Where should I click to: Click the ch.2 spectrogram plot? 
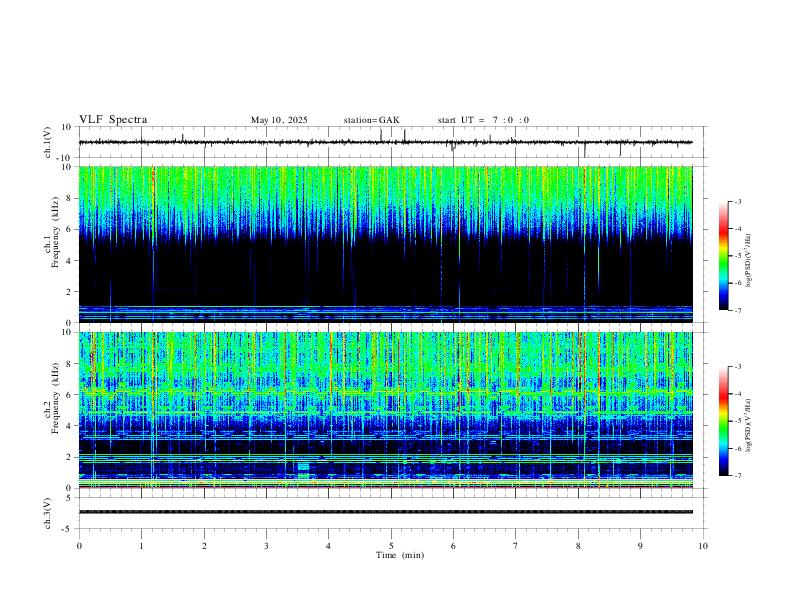[385, 410]
